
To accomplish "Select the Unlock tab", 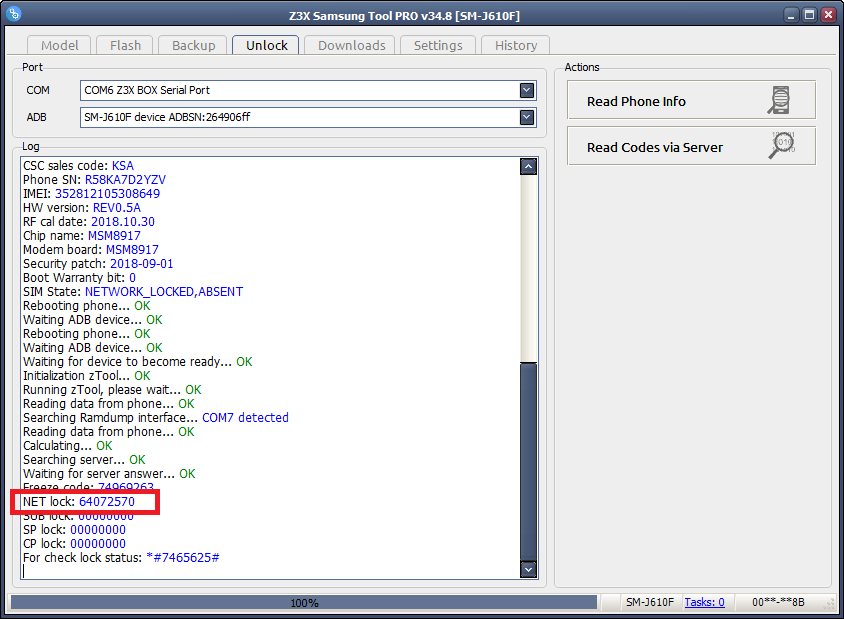I will [x=266, y=45].
